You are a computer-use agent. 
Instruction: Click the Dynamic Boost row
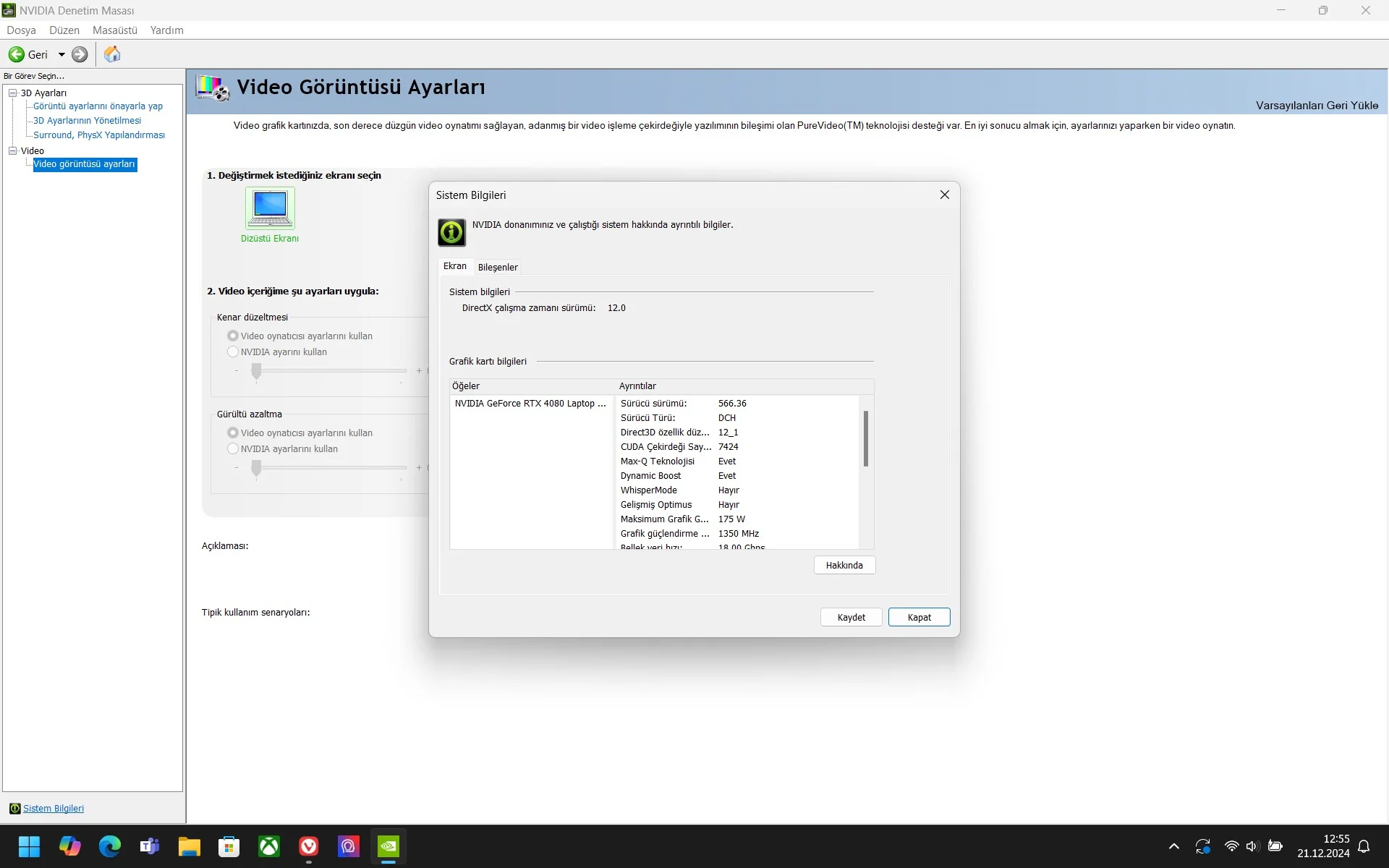(x=738, y=476)
